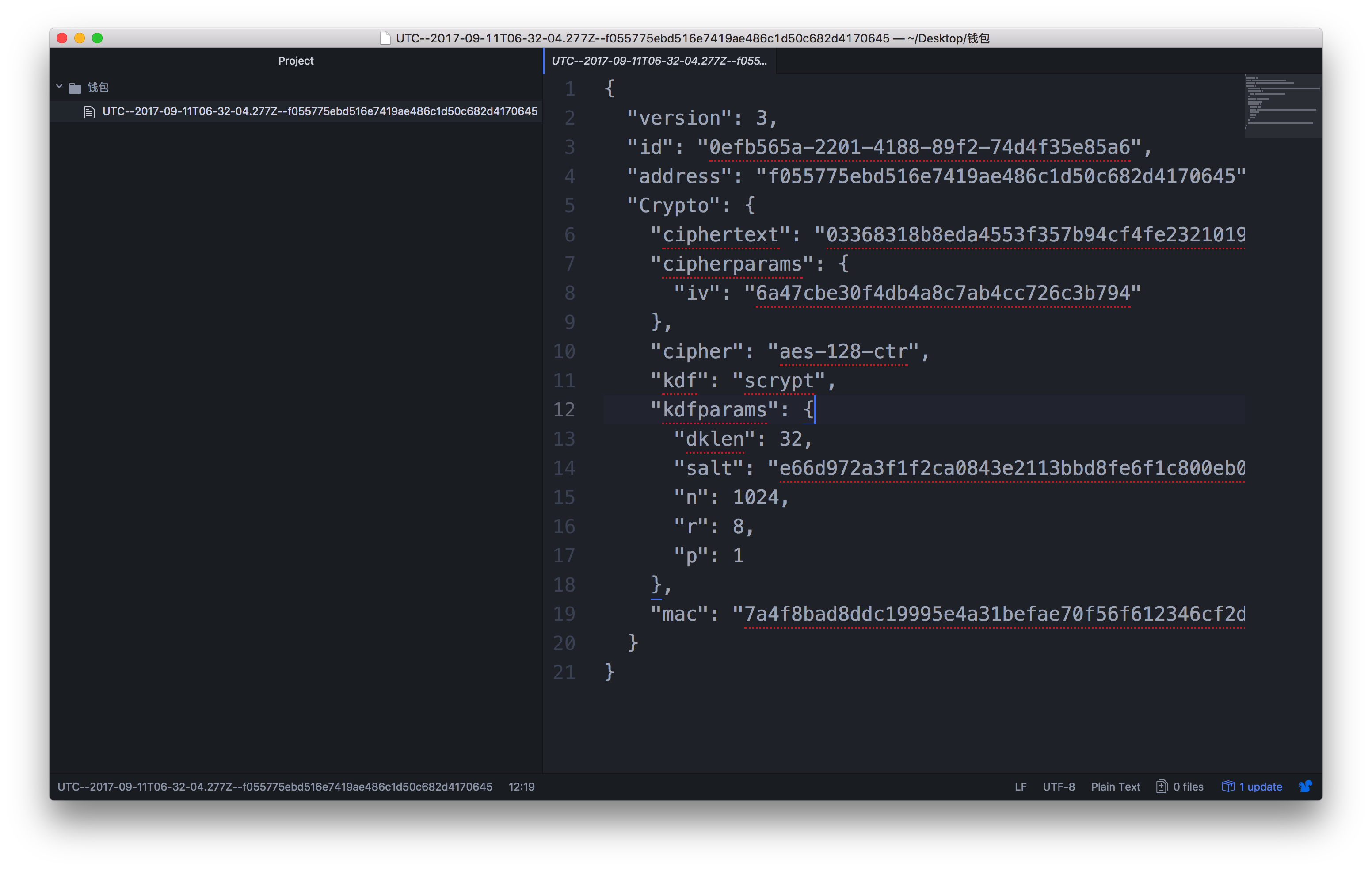
Task: Click the UTC keystore file icon in tree
Action: [x=89, y=112]
